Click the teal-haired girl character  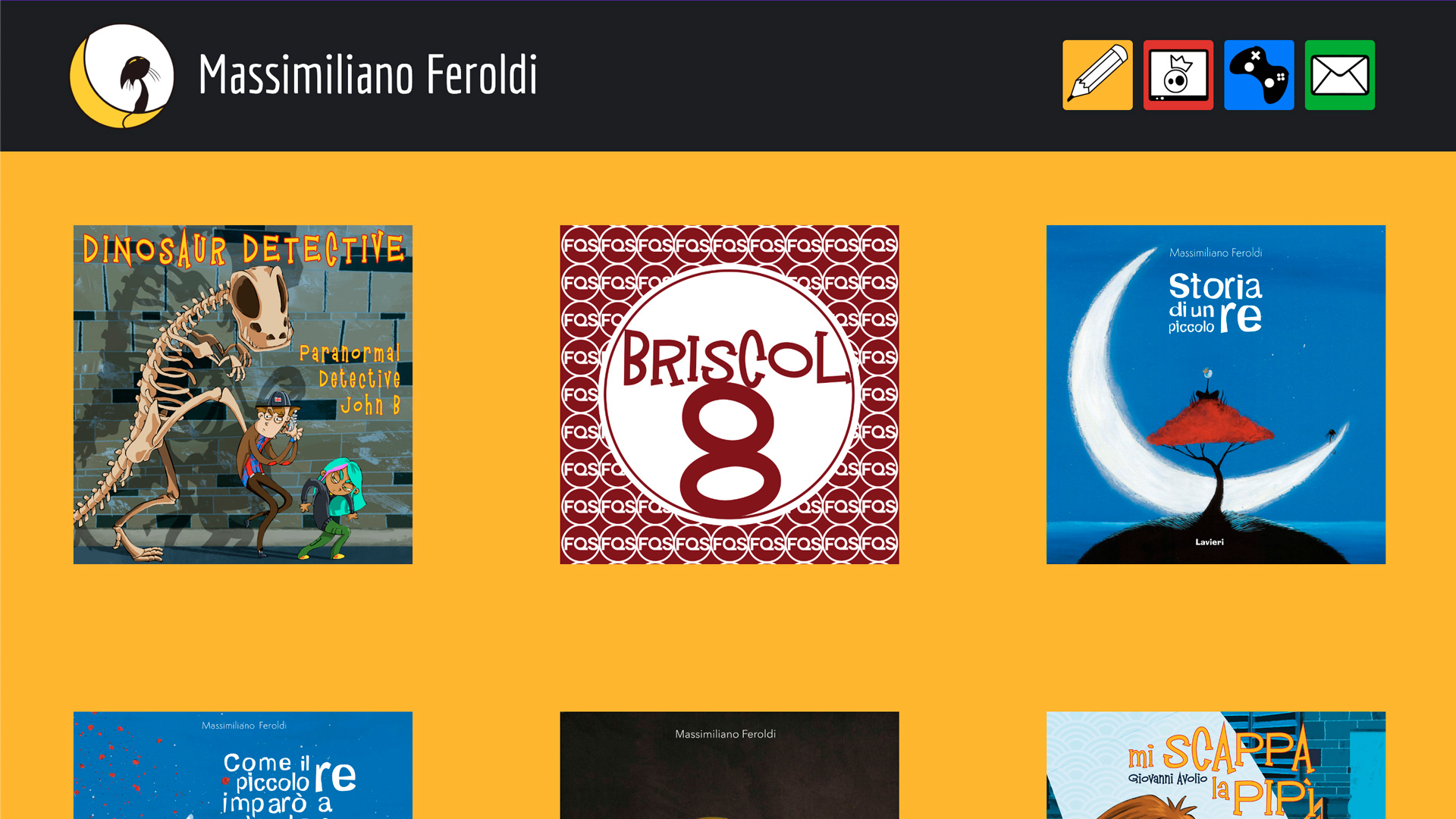click(332, 508)
